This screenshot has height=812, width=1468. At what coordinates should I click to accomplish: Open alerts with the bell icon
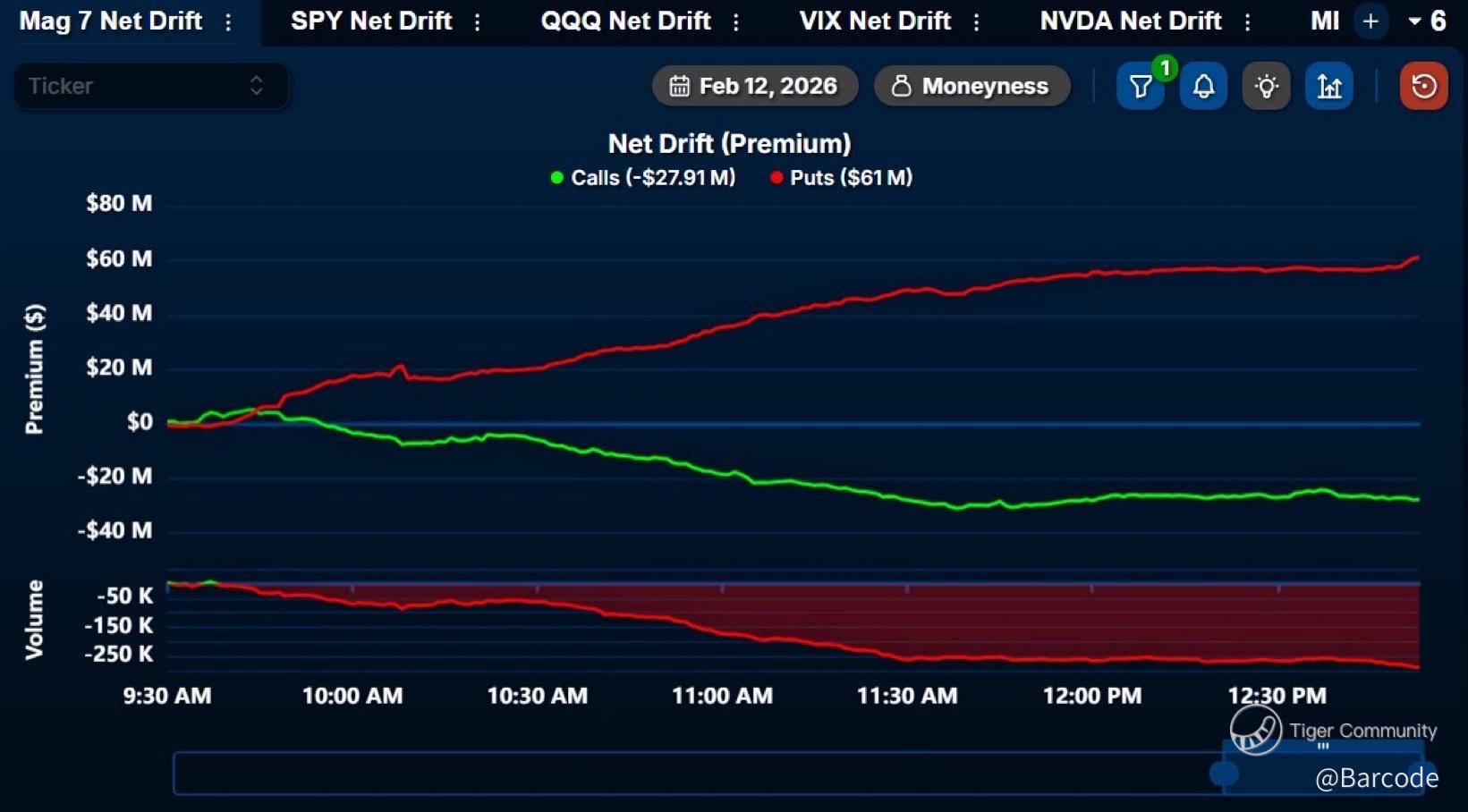pyautogui.click(x=1203, y=87)
